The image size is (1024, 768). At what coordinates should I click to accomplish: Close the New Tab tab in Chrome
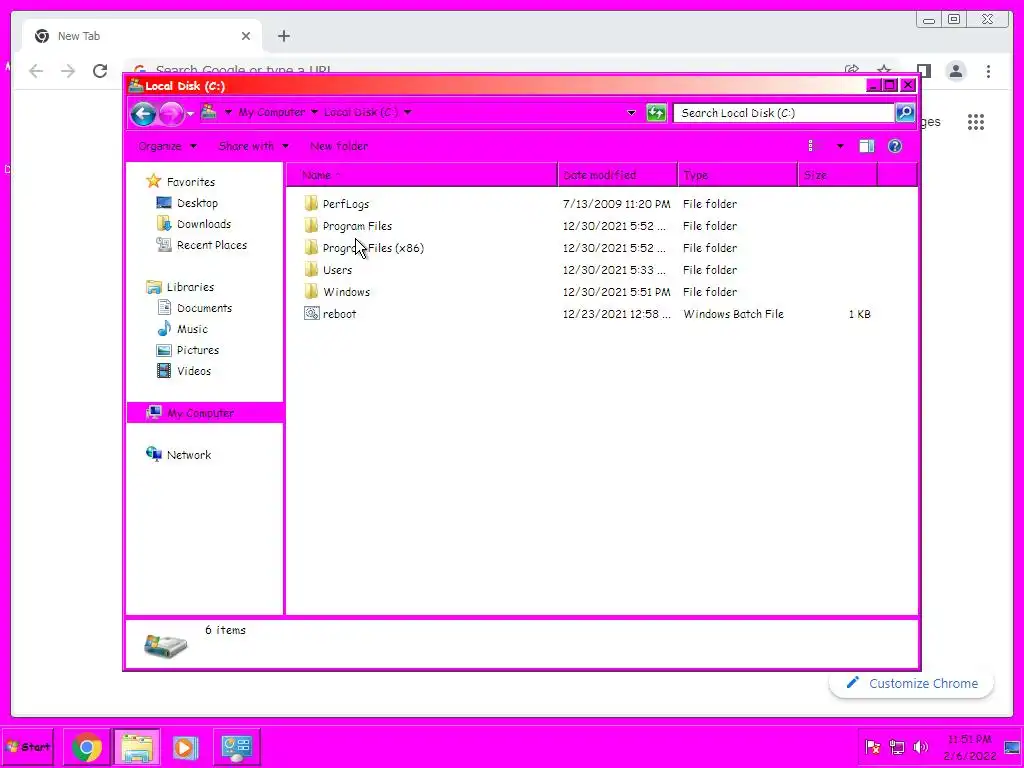246,36
